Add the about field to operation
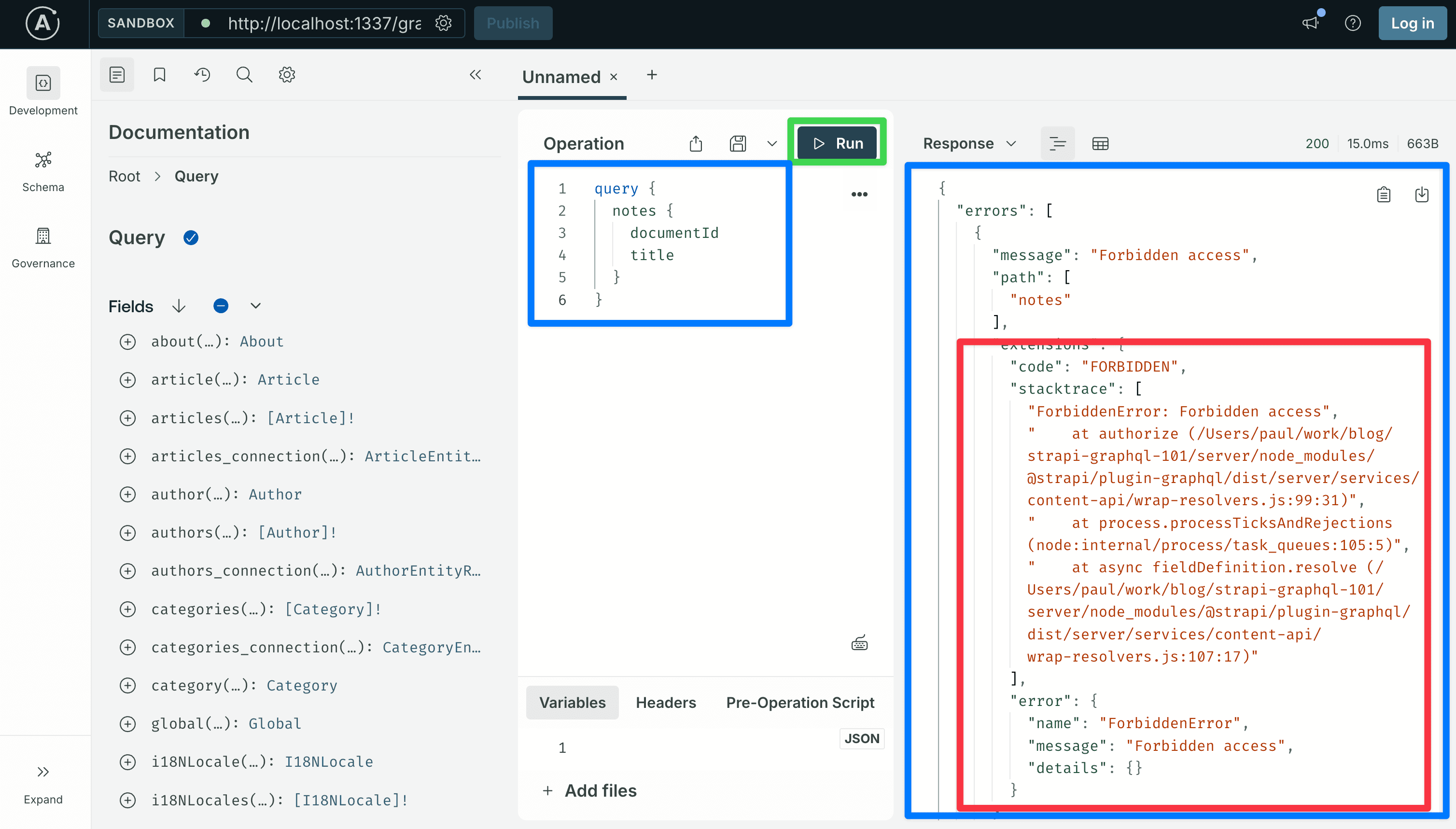Viewport: 1456px width, 829px height. point(127,342)
